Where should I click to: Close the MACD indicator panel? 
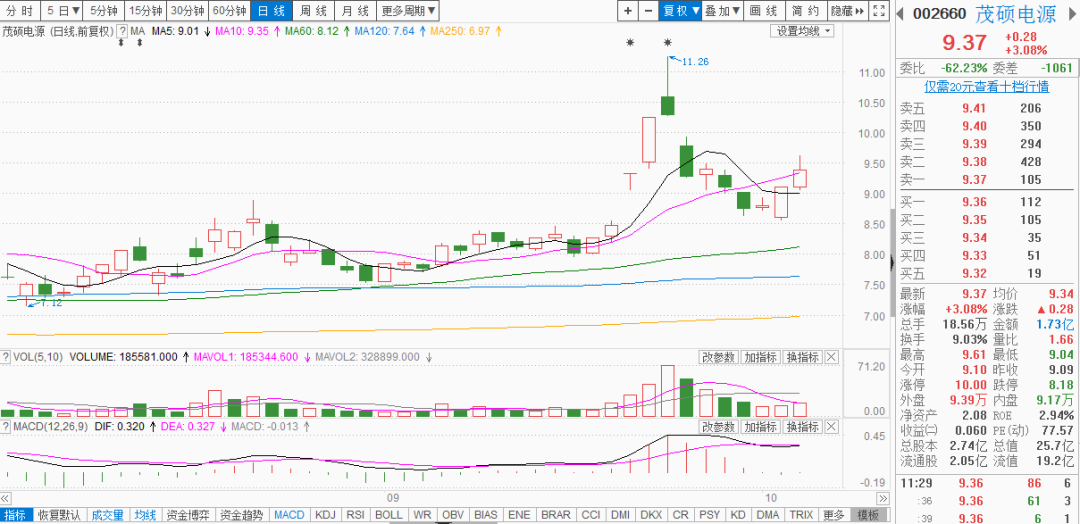coord(831,427)
